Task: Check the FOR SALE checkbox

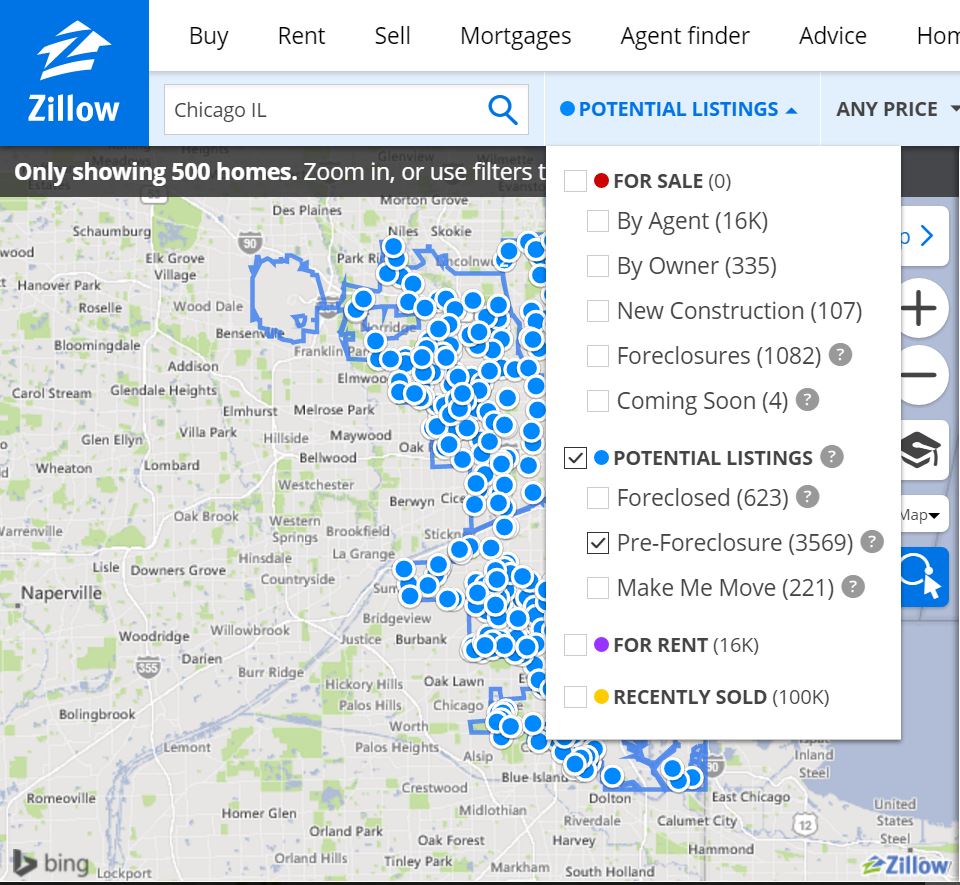Action: (x=576, y=181)
